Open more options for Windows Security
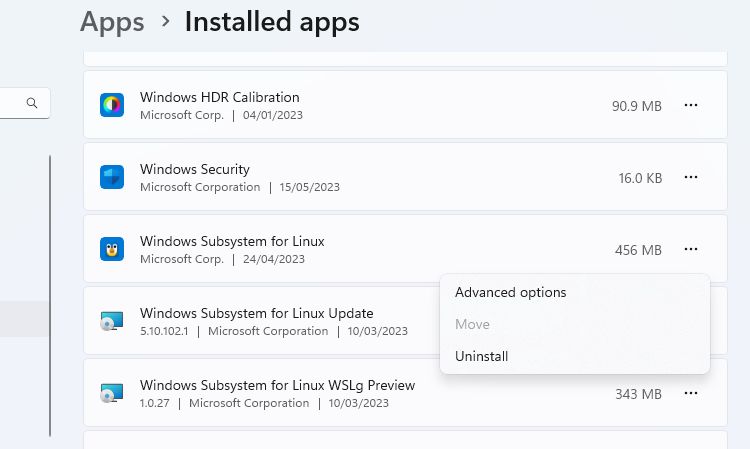The height and width of the screenshot is (449, 750). [691, 177]
